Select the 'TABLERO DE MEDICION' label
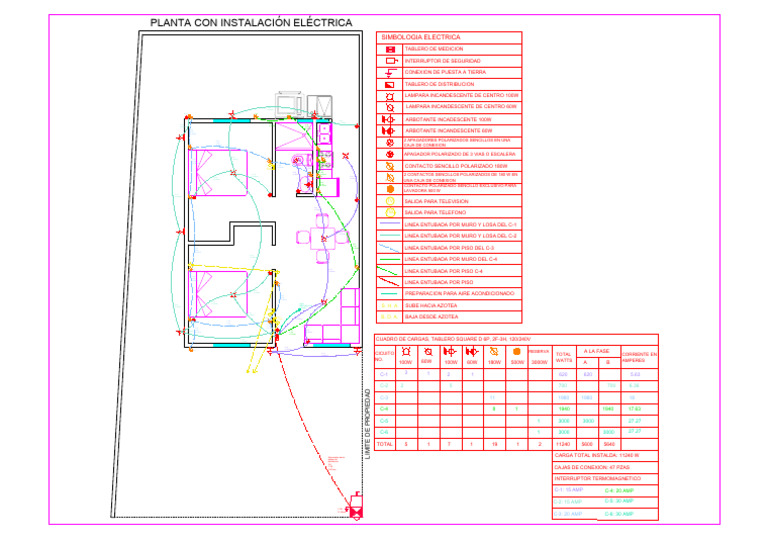Viewport: 768px width, 543px height. point(434,49)
